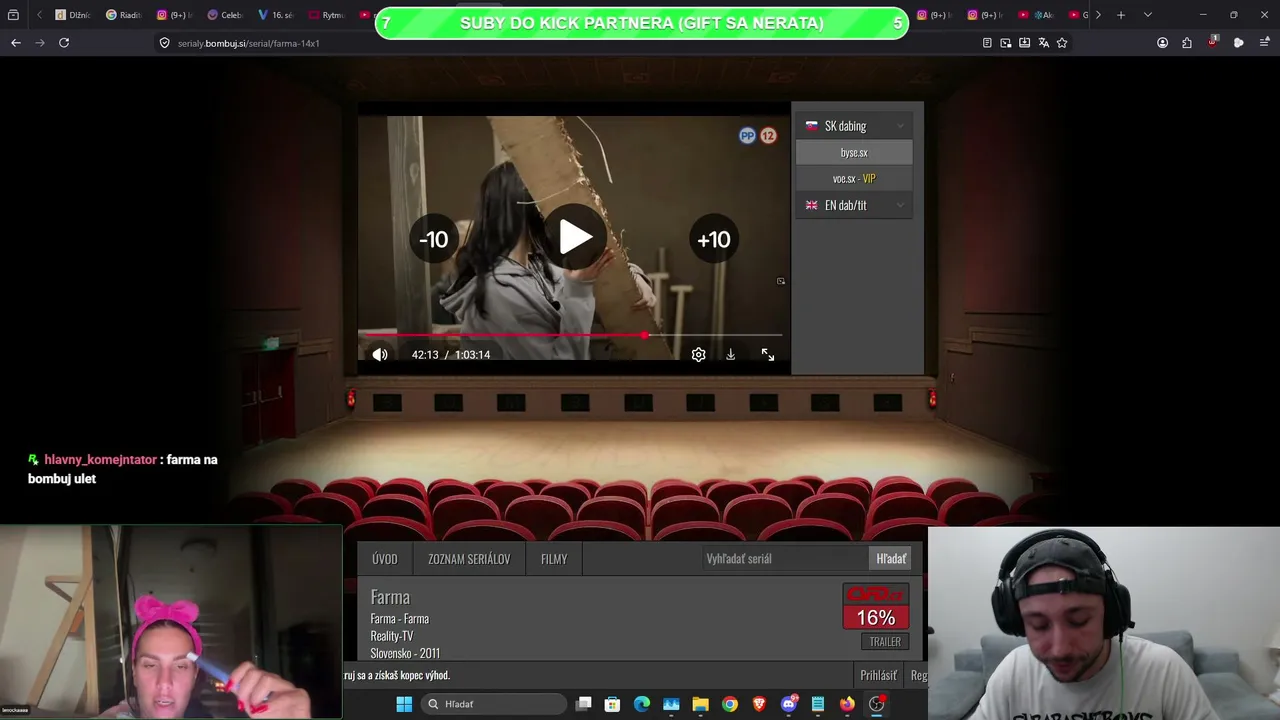The image size is (1280, 720).
Task: Click the address bar URL
Action: (248, 43)
